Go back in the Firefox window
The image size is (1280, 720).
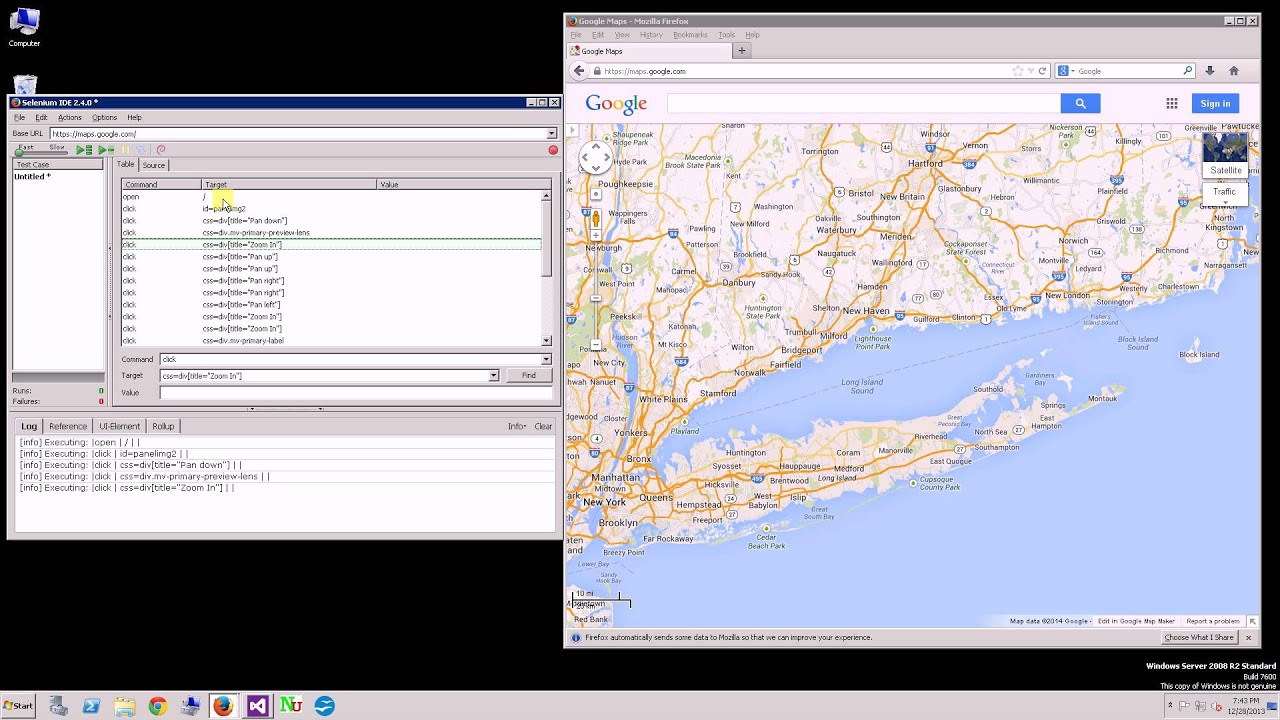click(578, 71)
